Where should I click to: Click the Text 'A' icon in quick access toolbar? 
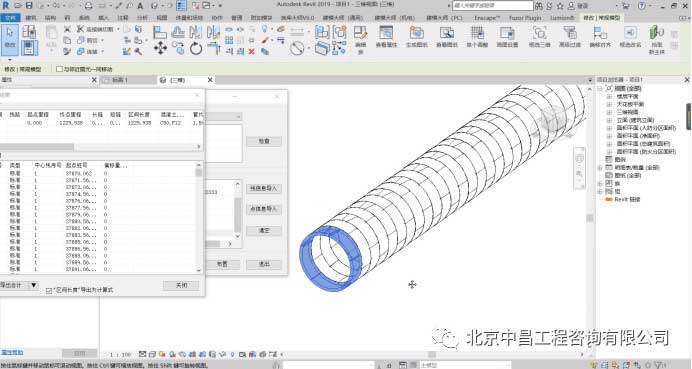pyautogui.click(x=140, y=6)
